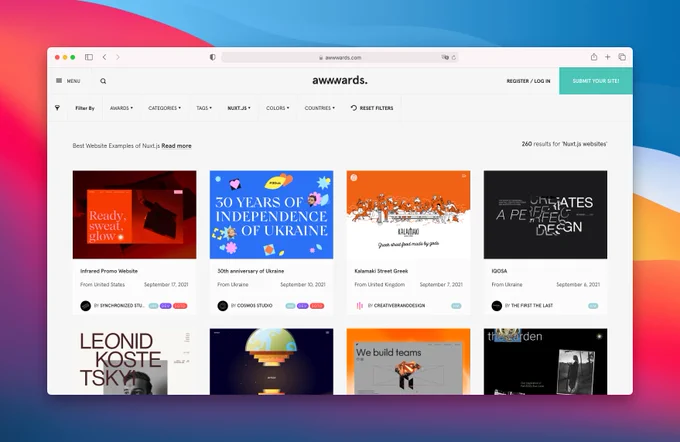Viewport: 680px width, 442px height.
Task: Click the SUBMIT YOUR SITE! button
Action: coord(596,81)
